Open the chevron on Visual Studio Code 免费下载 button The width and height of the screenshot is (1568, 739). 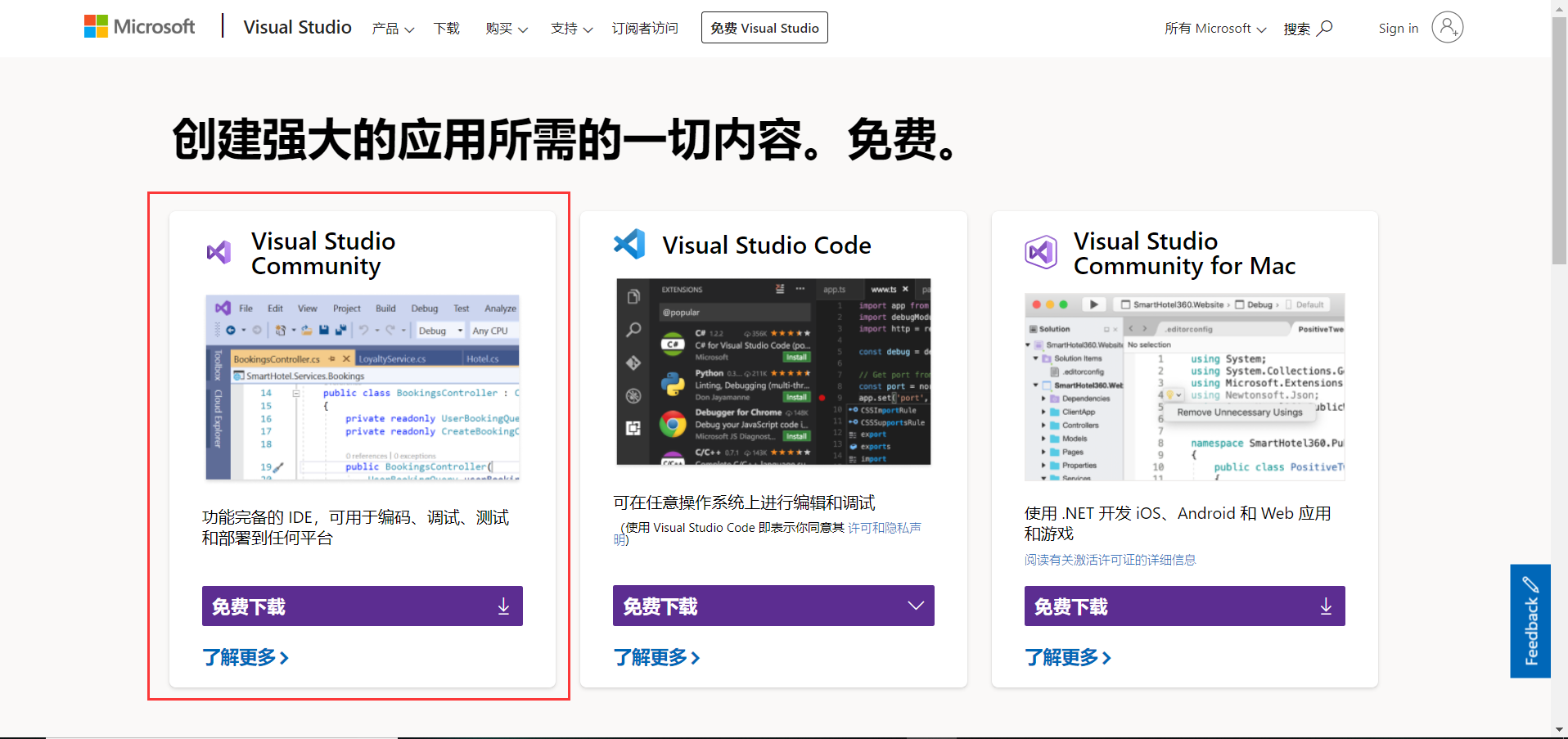point(915,606)
